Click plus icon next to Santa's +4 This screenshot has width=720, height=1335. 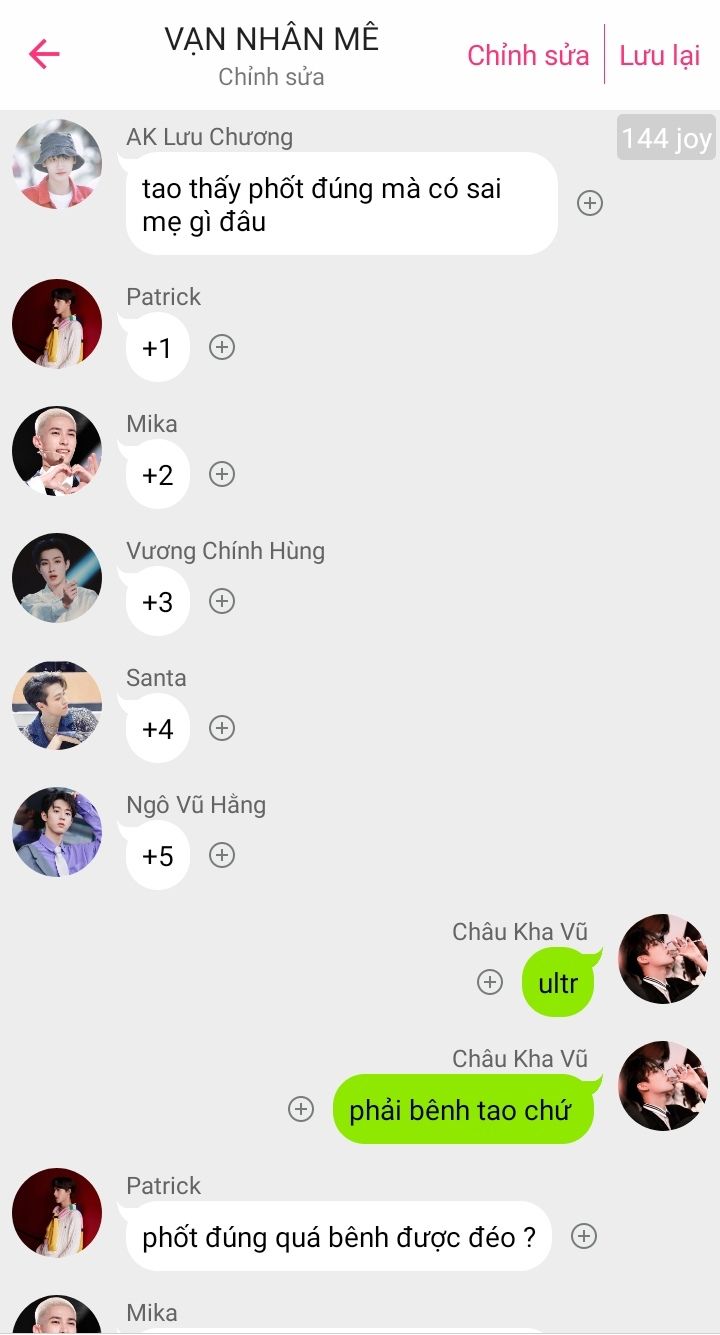tap(222, 728)
